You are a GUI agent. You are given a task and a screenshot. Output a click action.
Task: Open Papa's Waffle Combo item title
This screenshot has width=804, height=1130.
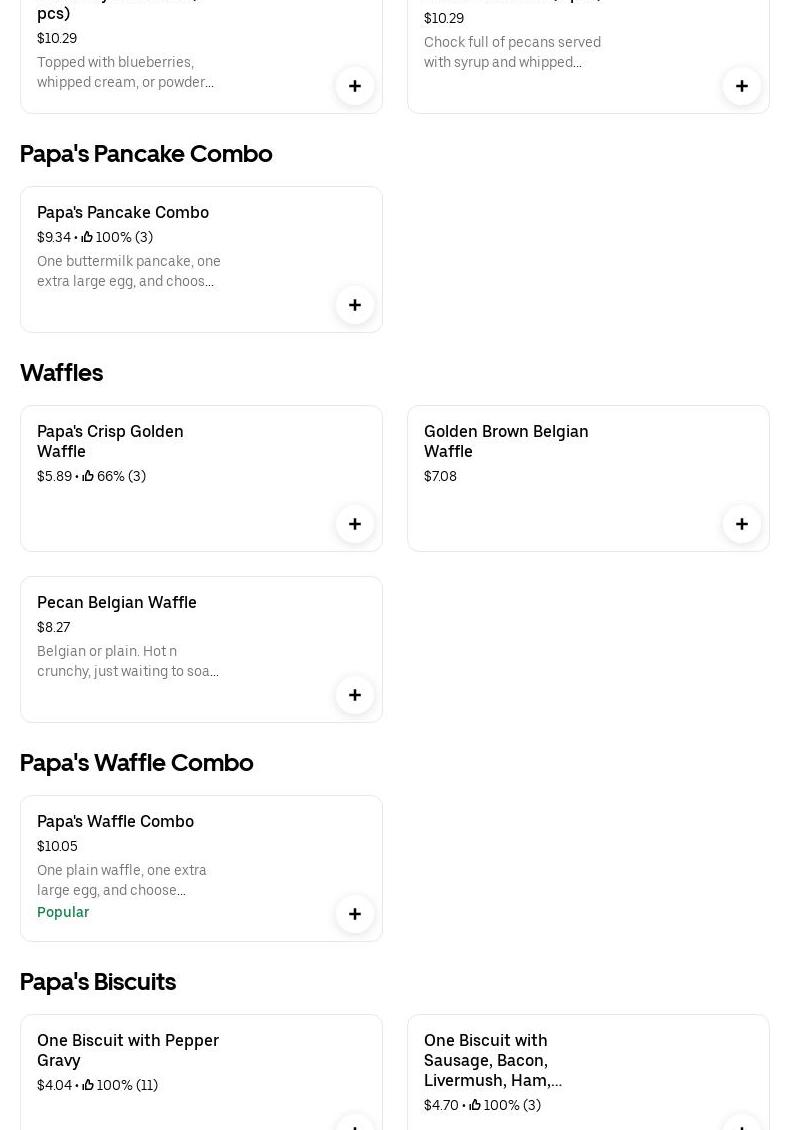[115, 821]
